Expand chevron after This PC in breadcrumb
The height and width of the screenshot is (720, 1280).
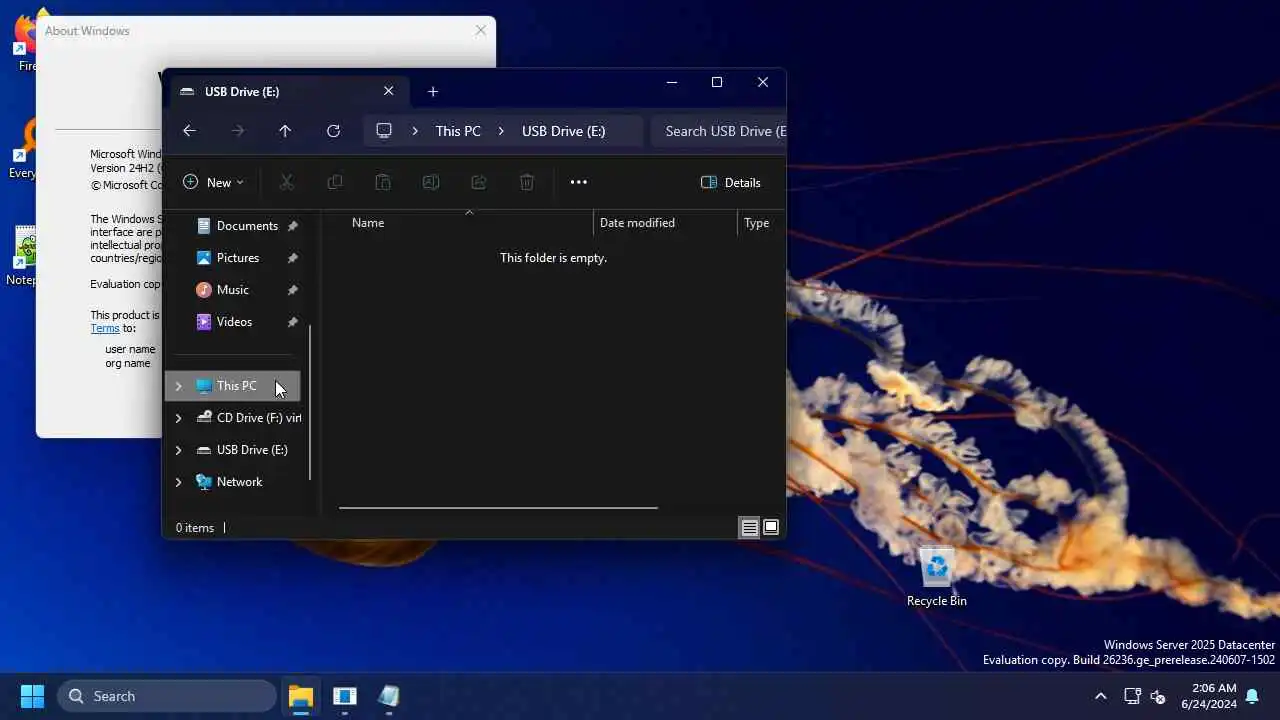pos(501,131)
